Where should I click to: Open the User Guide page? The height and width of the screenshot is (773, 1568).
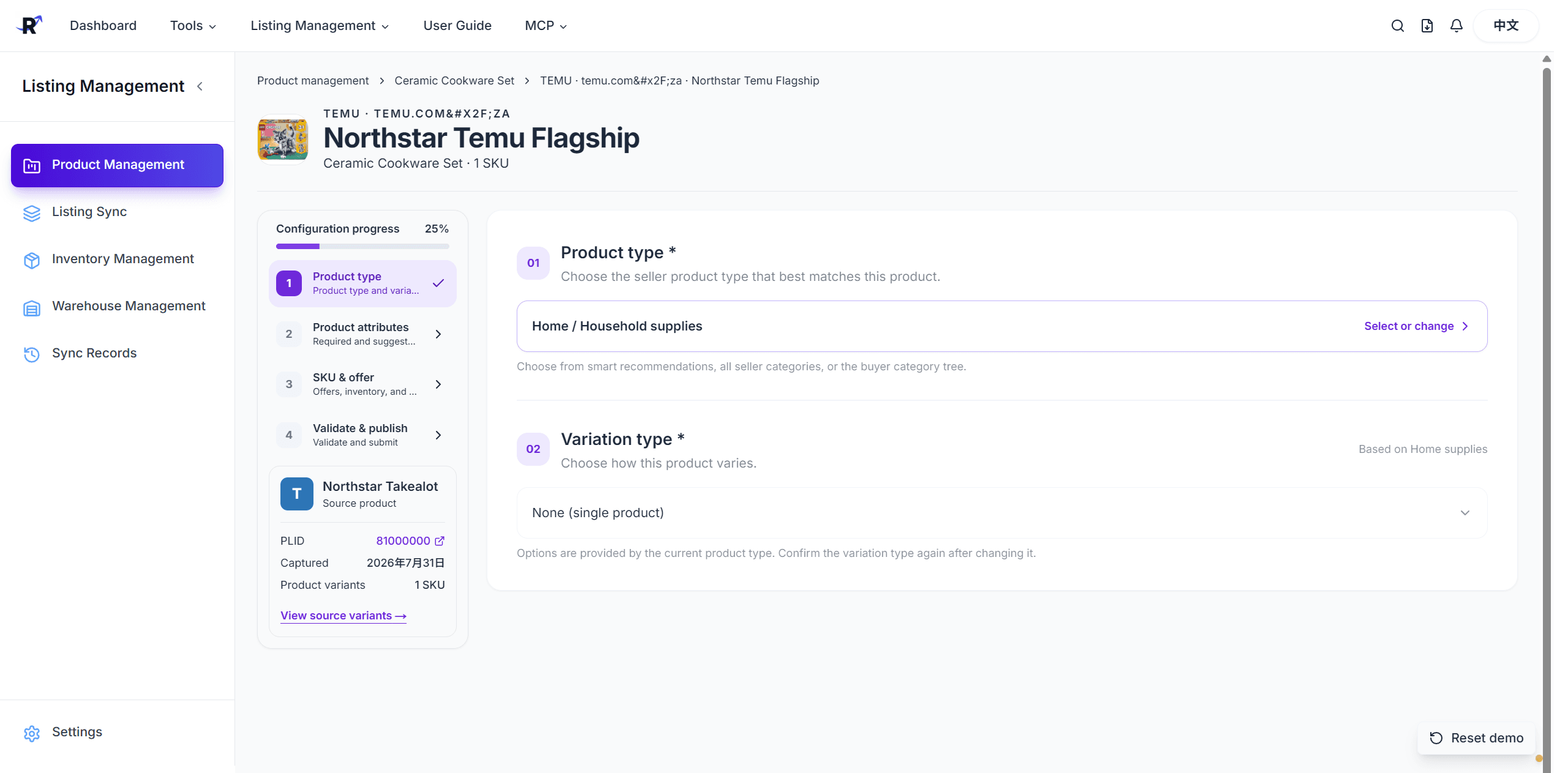coord(457,26)
